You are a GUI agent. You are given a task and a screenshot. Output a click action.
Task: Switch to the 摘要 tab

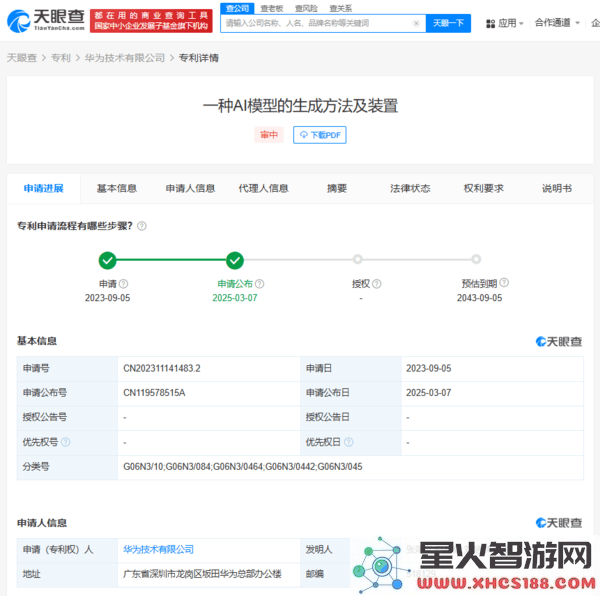tap(337, 188)
